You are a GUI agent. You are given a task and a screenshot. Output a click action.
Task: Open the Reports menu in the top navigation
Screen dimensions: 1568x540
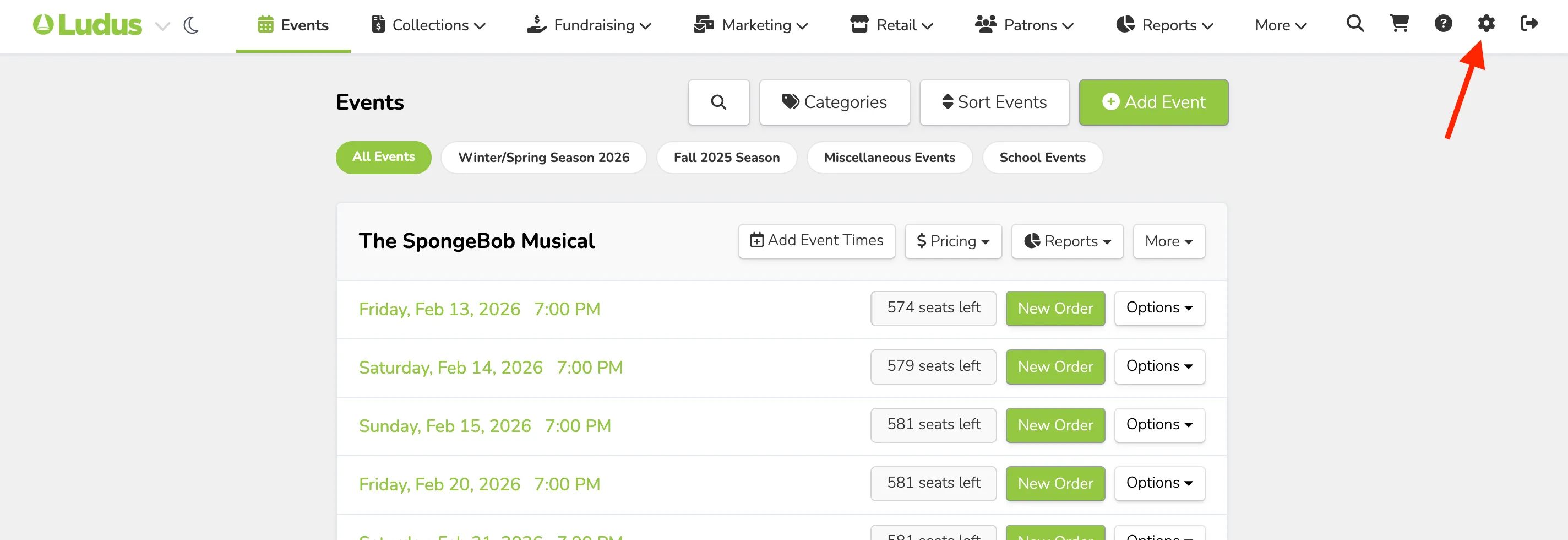(1165, 25)
